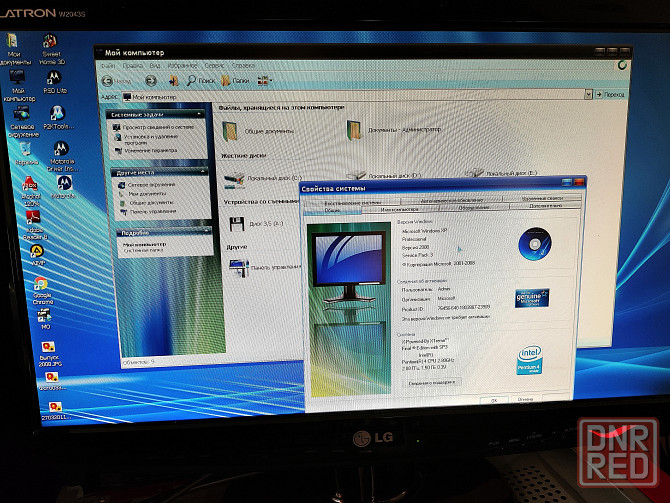
Task: Open the Motorola Driver Installer desktop shortcut
Action: (62, 156)
